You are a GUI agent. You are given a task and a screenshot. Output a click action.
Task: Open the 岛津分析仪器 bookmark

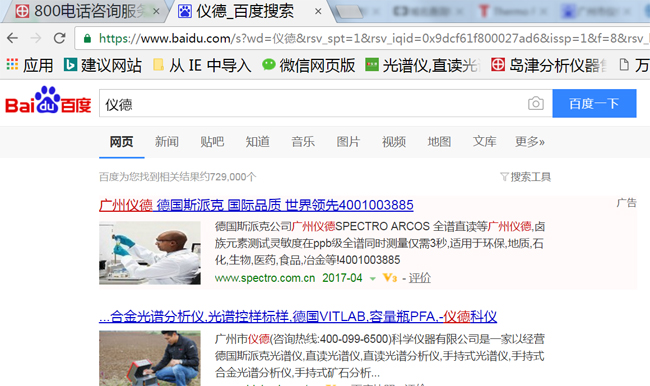coord(549,65)
